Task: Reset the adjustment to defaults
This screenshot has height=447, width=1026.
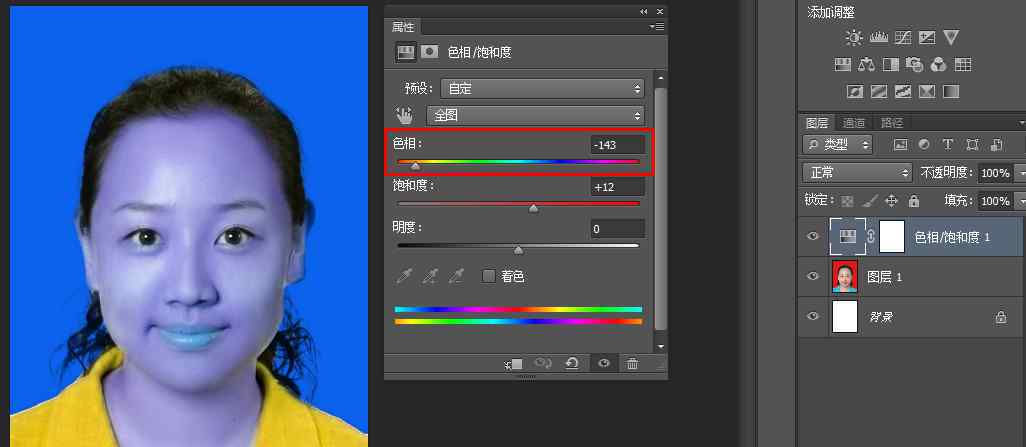Action: pyautogui.click(x=572, y=363)
